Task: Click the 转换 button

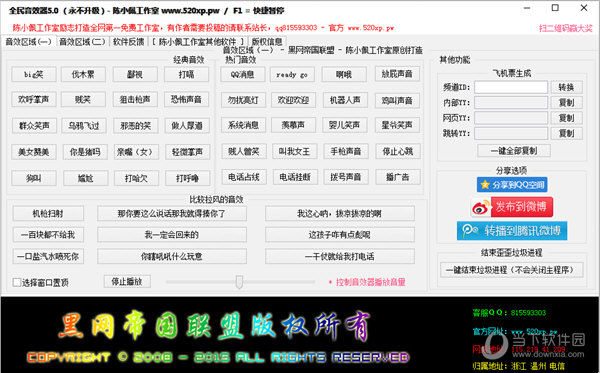Action: tap(566, 87)
